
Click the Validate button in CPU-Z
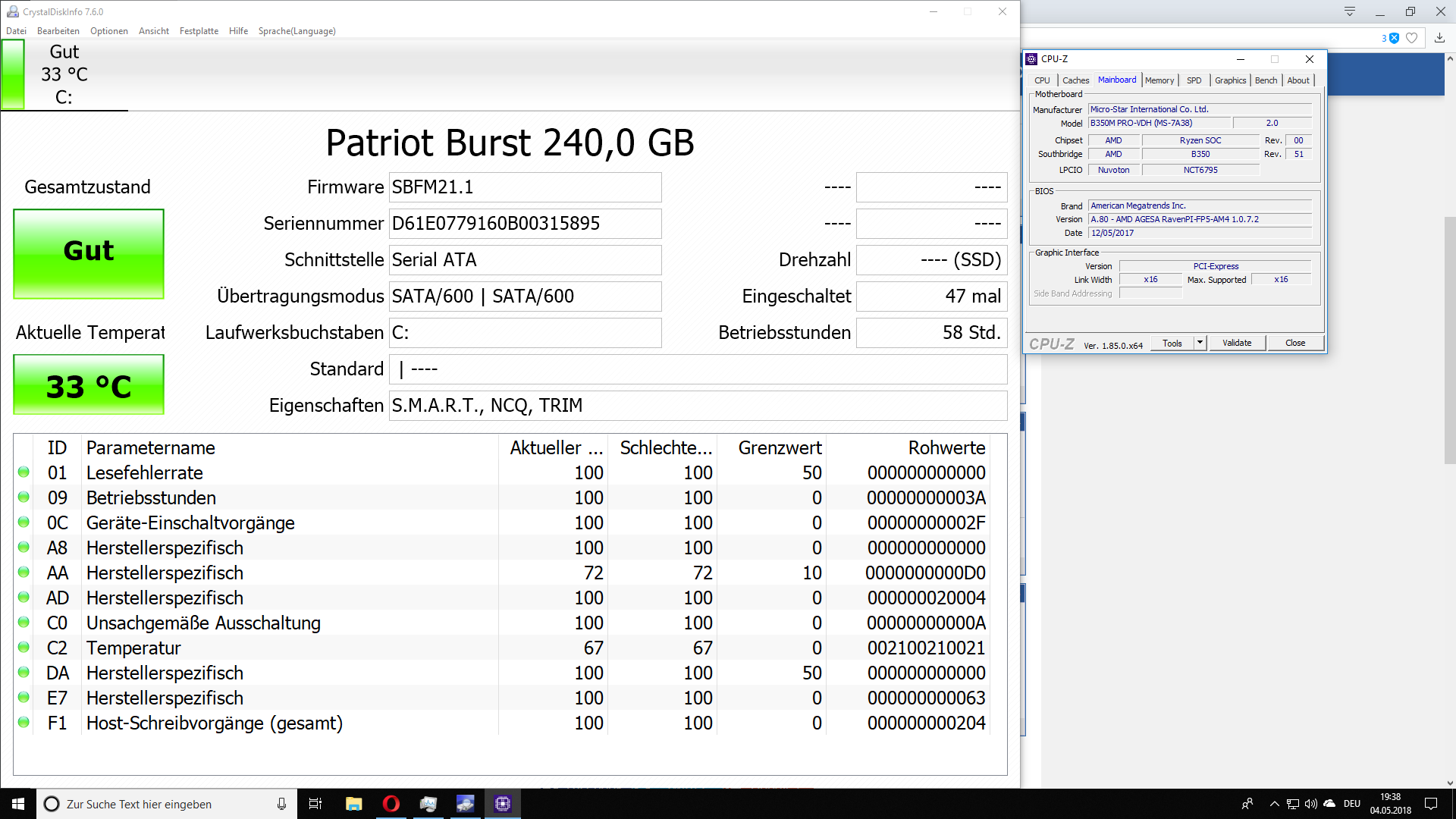pos(1236,343)
